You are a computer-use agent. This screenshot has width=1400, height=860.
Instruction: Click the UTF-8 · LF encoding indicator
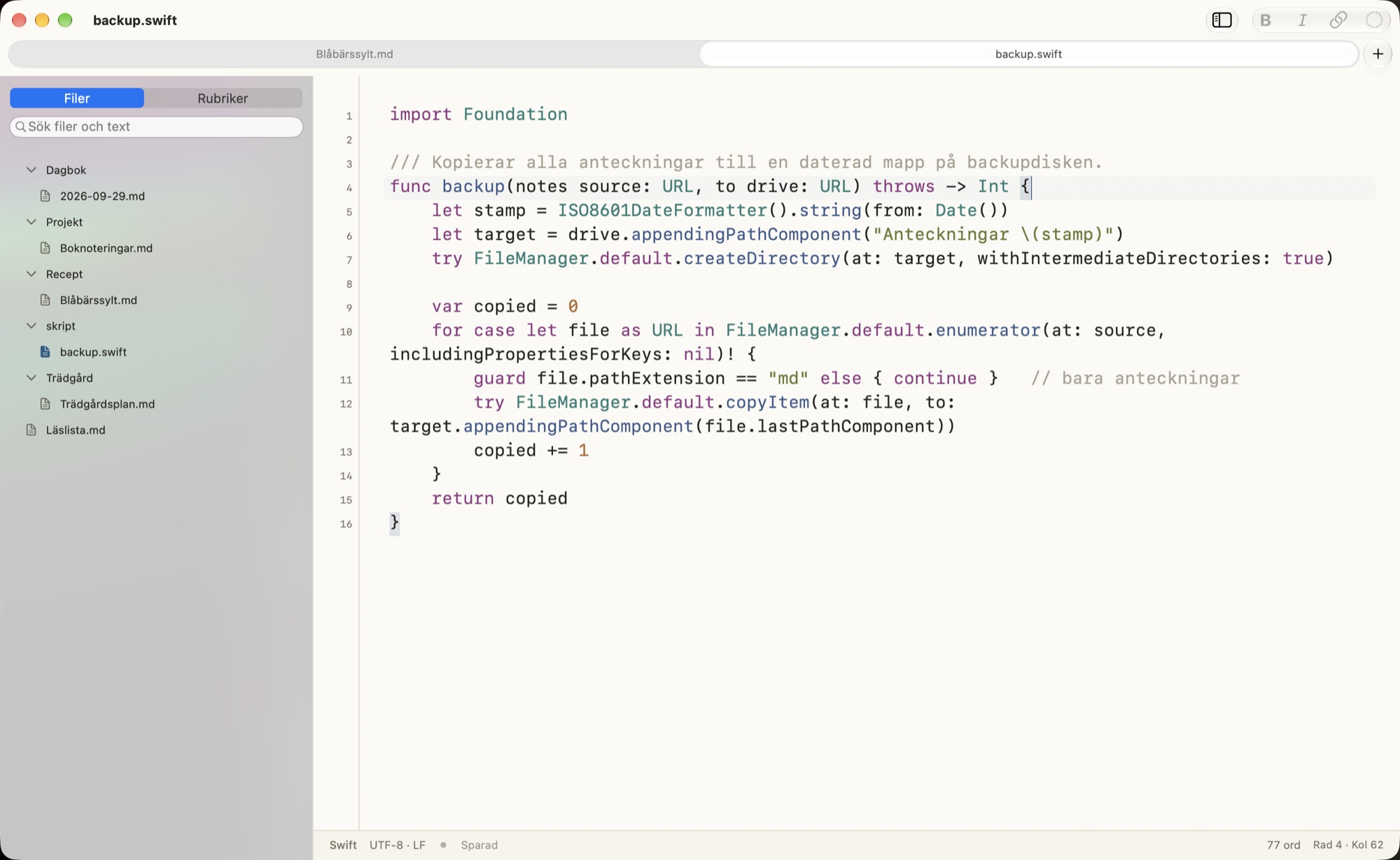tap(398, 845)
